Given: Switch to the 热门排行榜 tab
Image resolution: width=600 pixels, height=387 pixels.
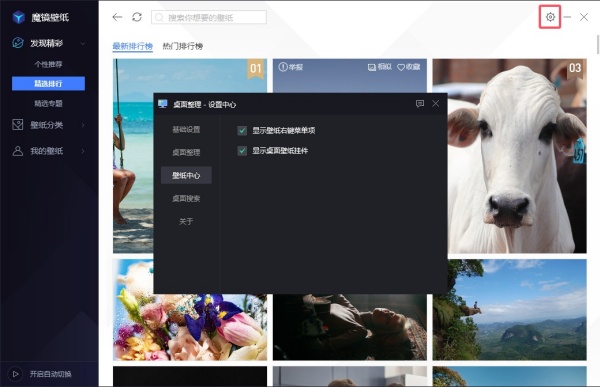Looking at the screenshot, I should (183, 46).
